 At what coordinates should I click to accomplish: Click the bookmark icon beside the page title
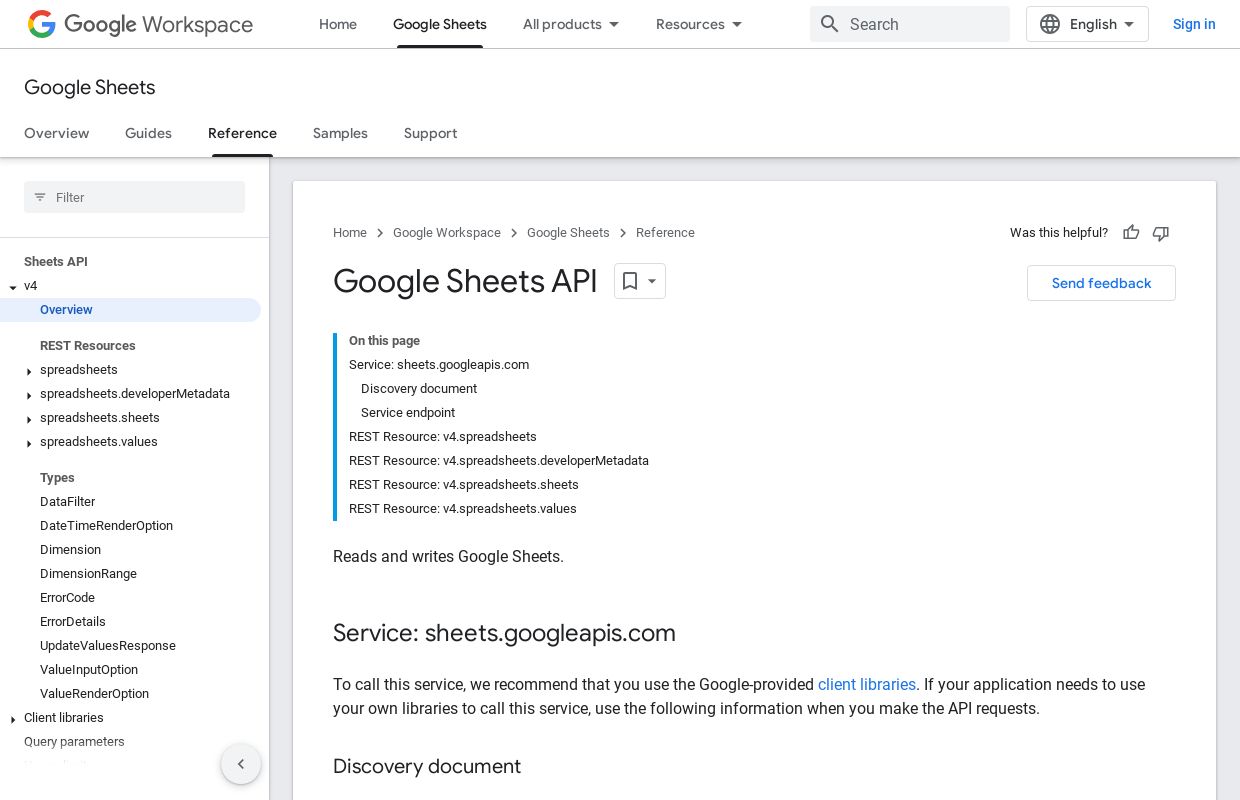630,281
